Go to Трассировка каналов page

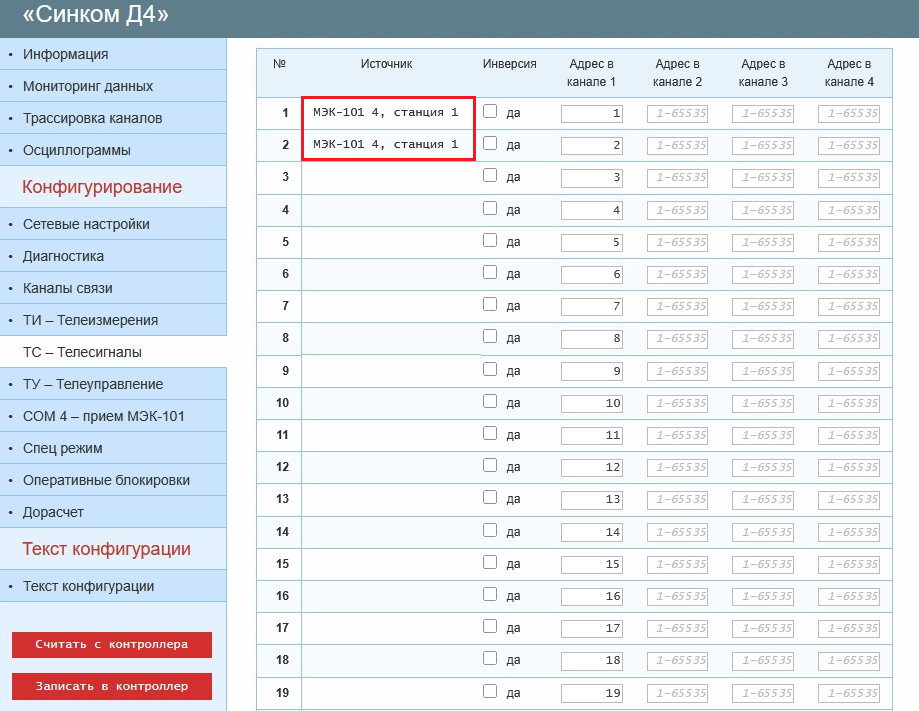[x=92, y=118]
